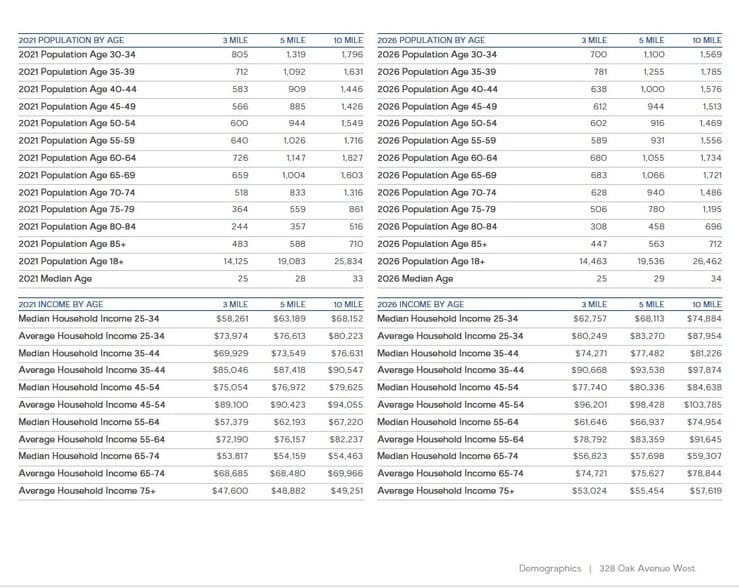
Task: Click the $58,261 median income cell
Action: [230, 318]
